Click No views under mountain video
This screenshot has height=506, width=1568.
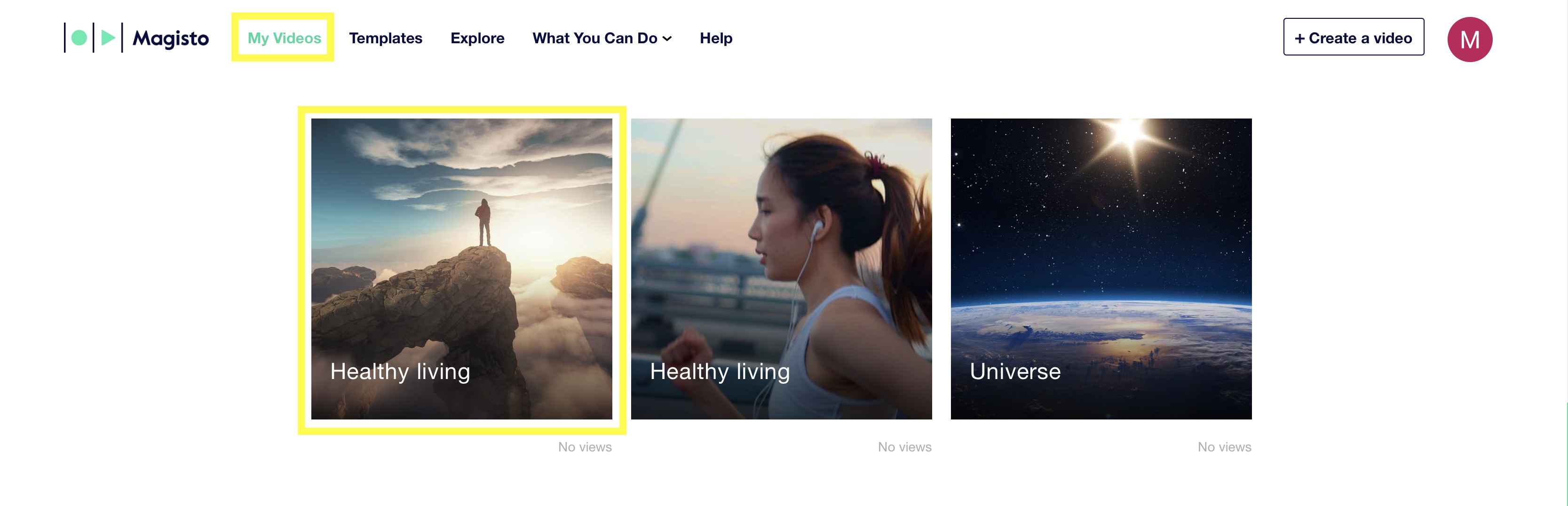tap(585, 447)
